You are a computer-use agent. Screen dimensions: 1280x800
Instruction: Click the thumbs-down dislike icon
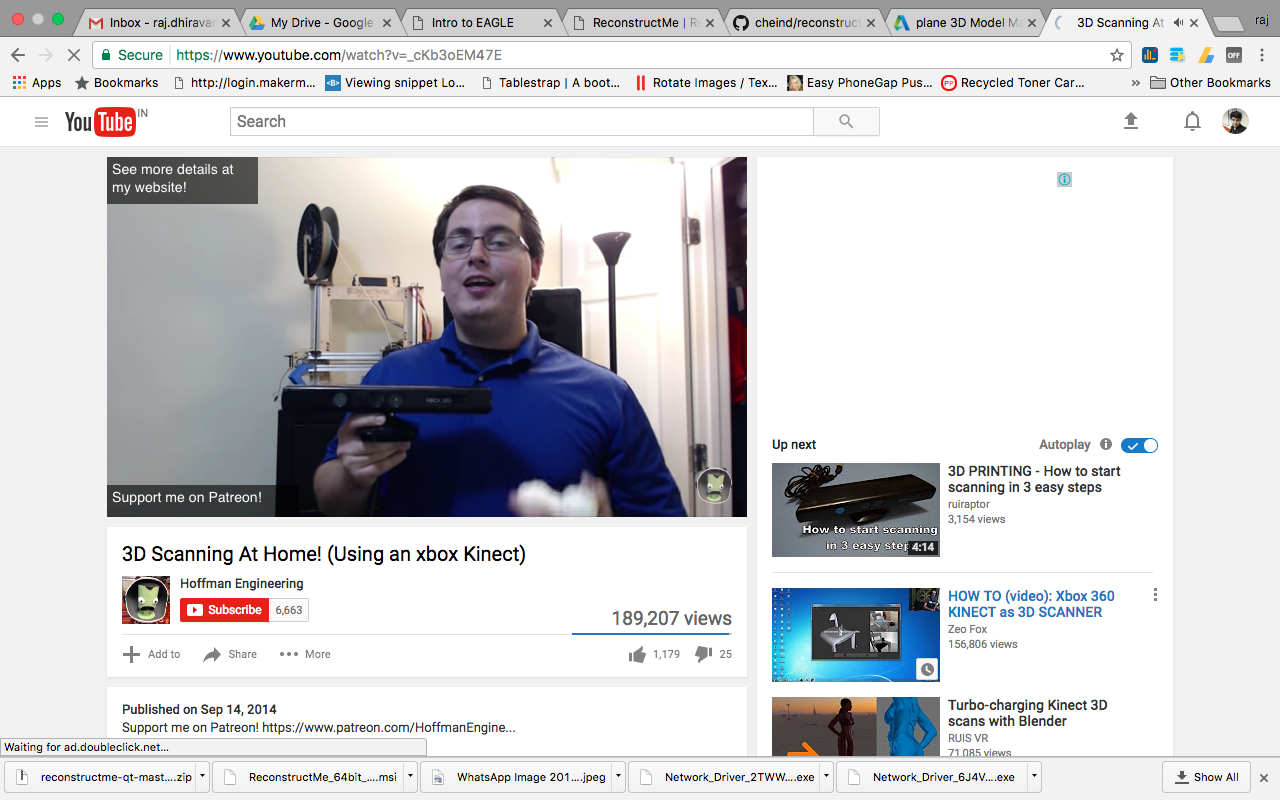tap(703, 654)
